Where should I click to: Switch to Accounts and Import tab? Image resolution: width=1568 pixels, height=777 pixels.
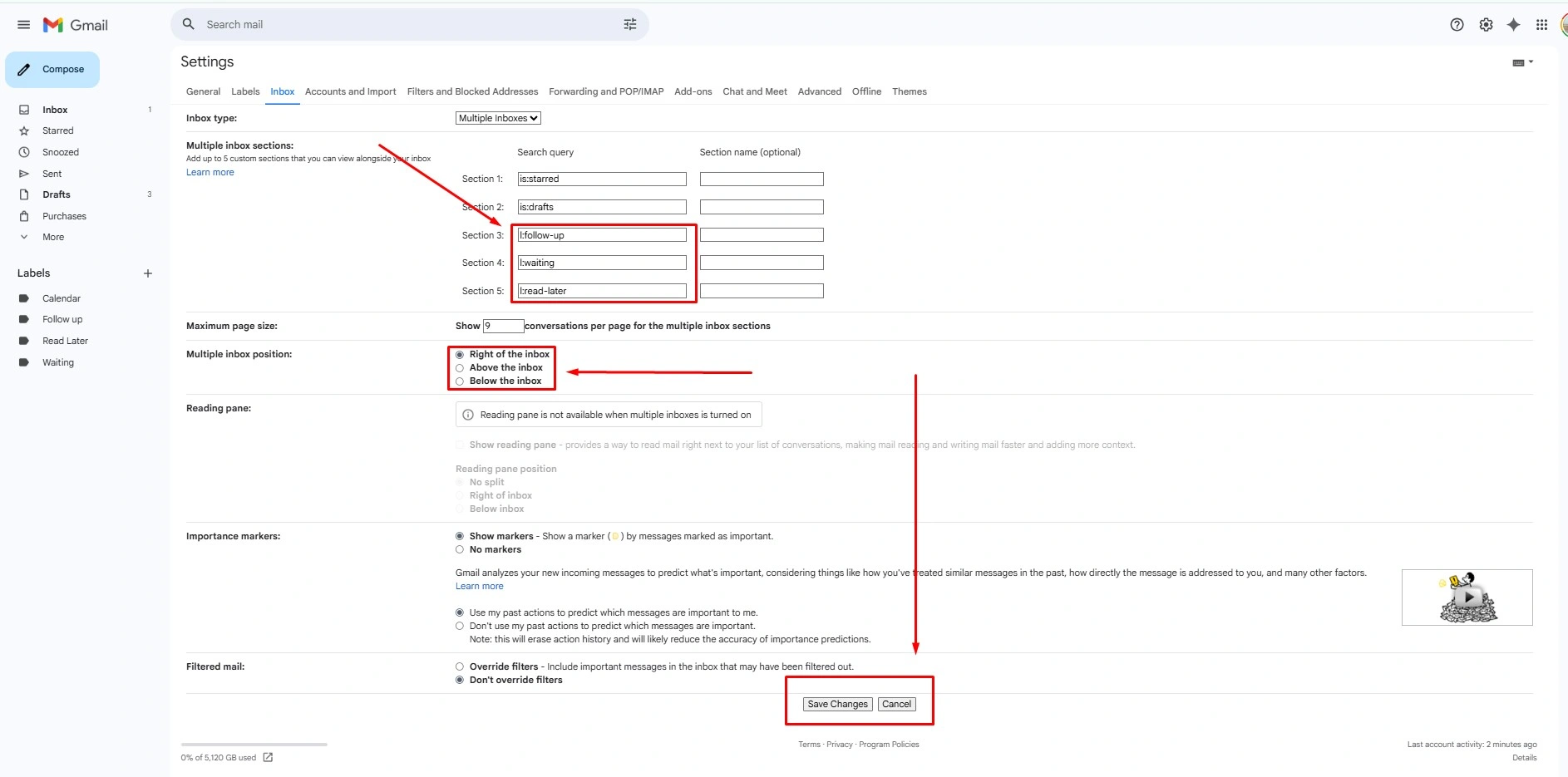pyautogui.click(x=351, y=91)
